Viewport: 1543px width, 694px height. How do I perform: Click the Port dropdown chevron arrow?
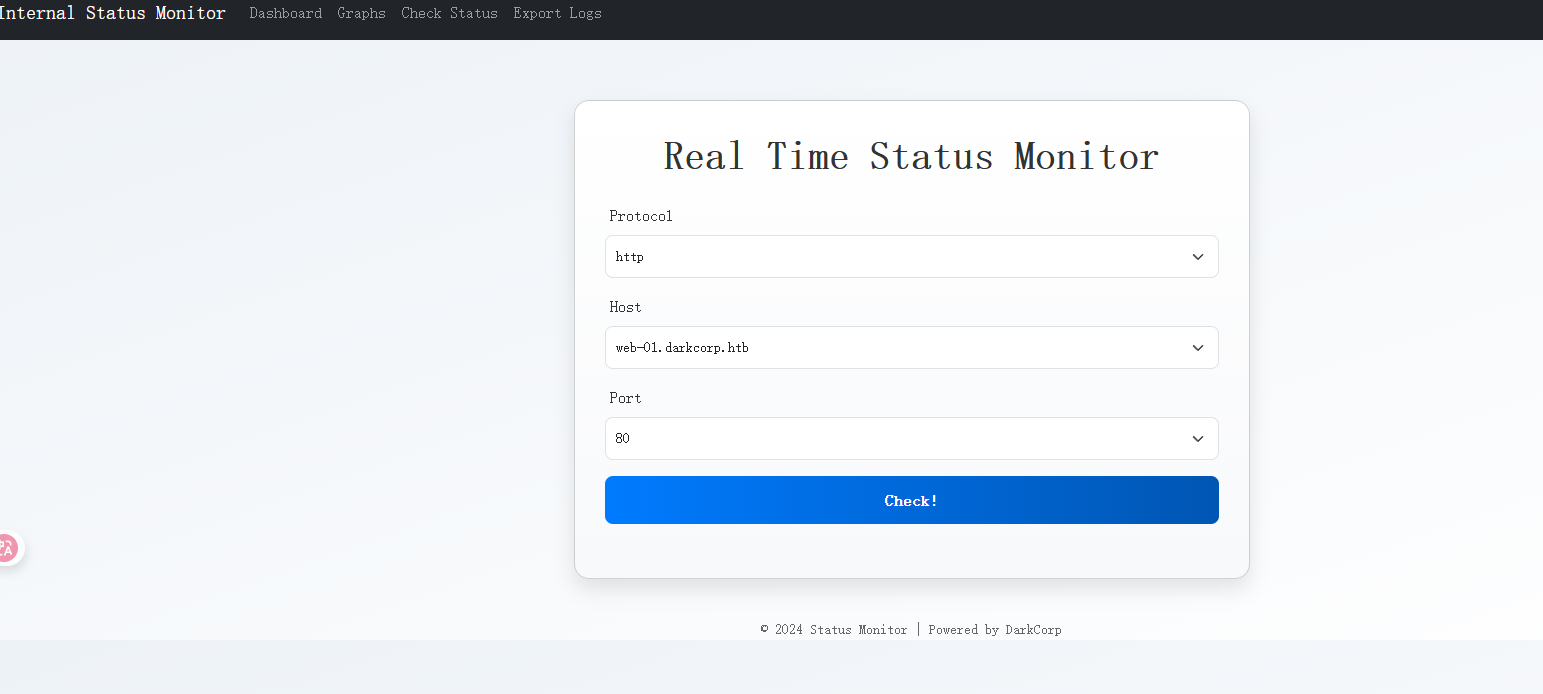[1197, 439]
